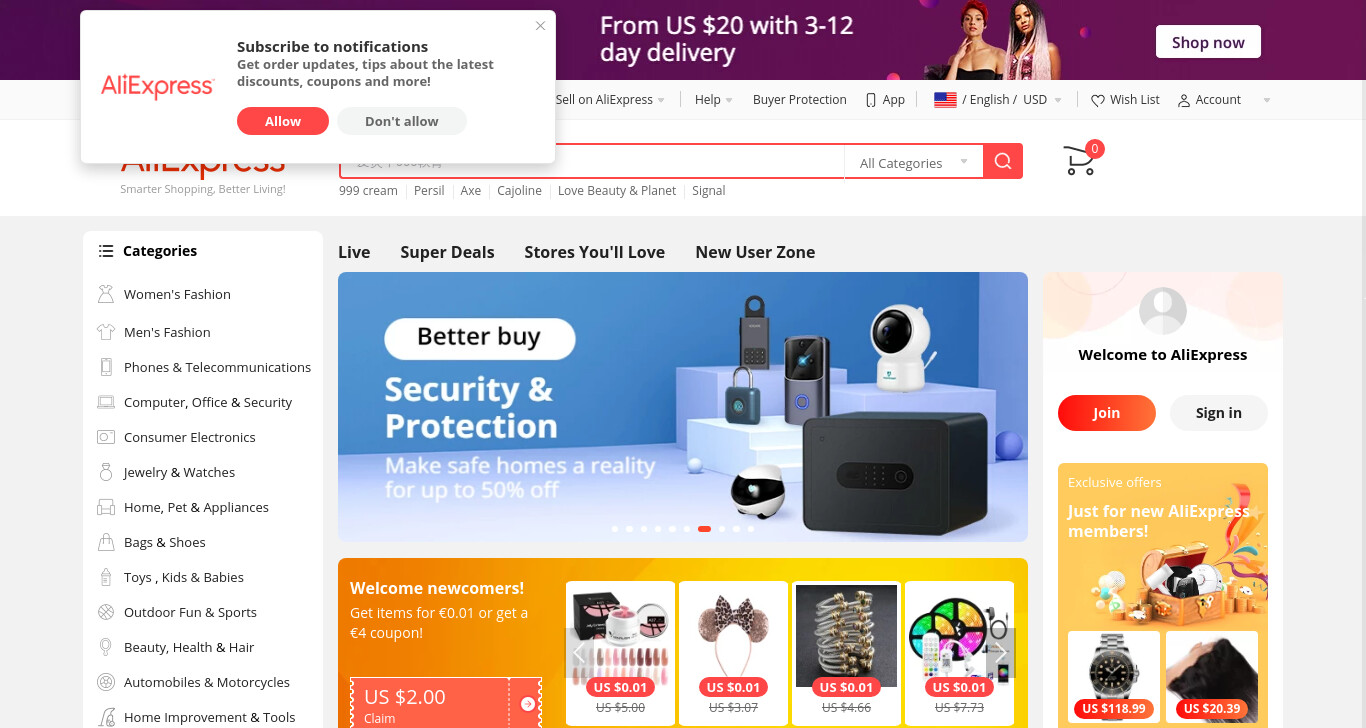Click the Bags & Shoes bag icon
Image resolution: width=1366 pixels, height=728 pixels.
coord(106,542)
